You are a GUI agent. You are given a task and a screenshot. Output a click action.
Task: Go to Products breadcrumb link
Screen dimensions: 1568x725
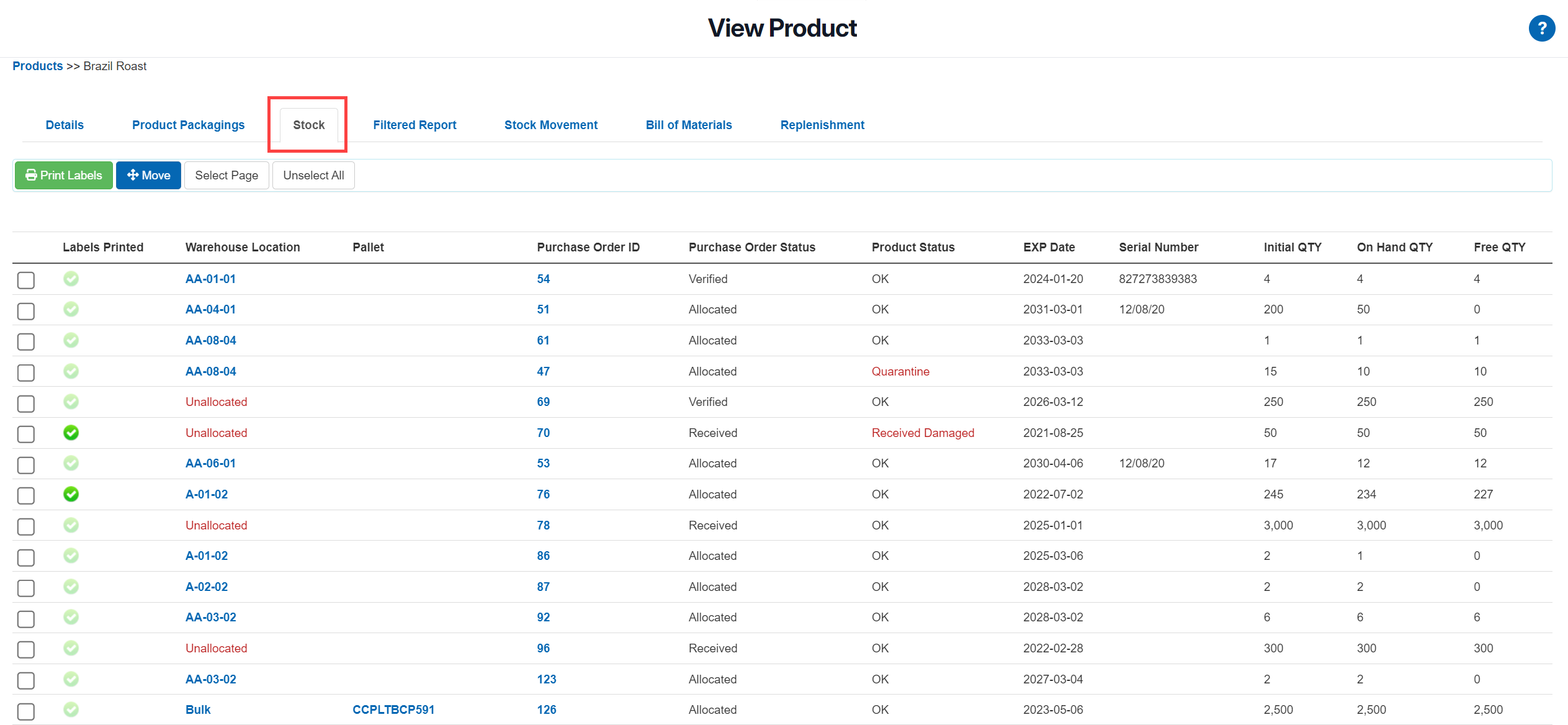[x=37, y=66]
